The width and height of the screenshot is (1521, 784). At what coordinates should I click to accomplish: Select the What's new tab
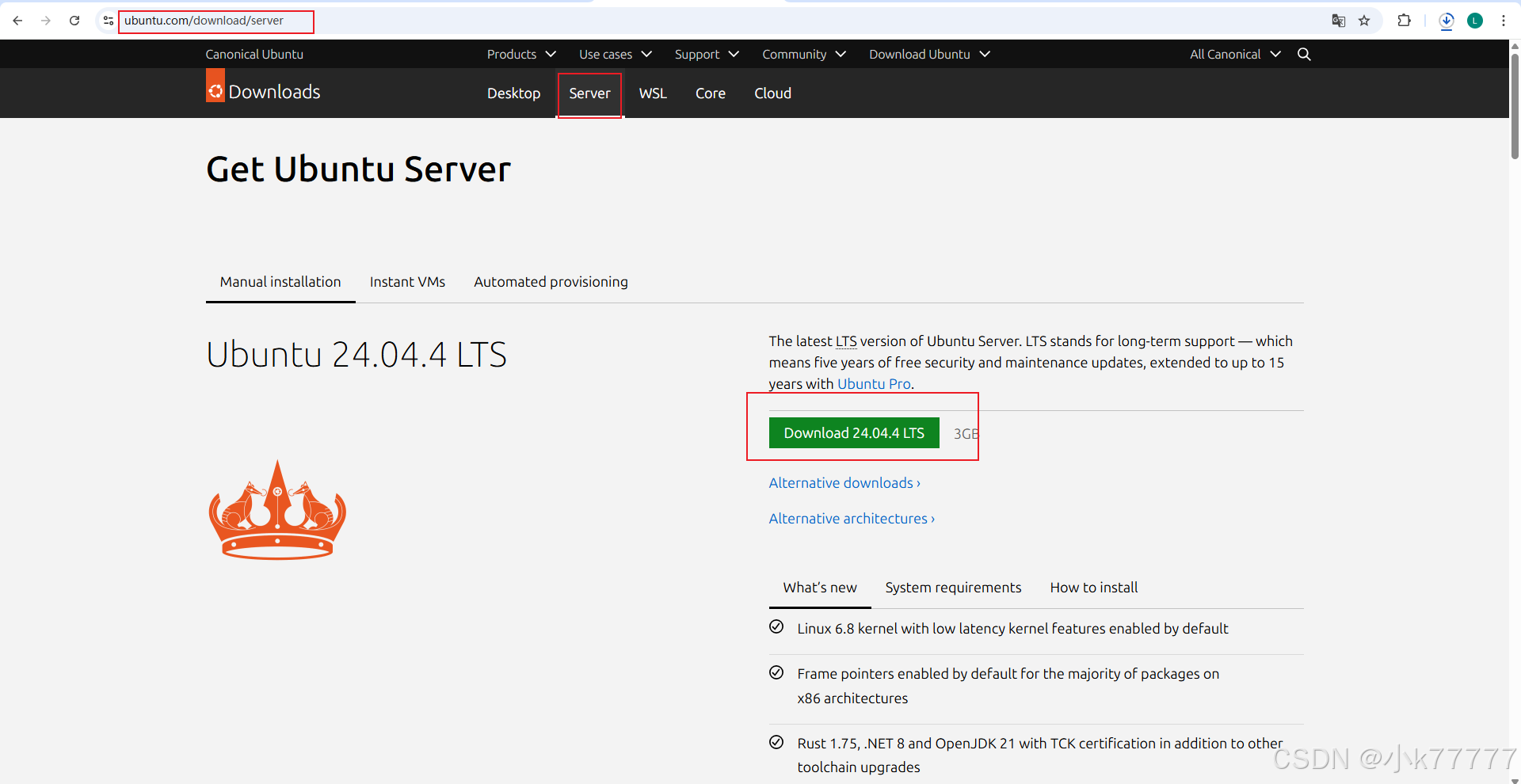(820, 588)
